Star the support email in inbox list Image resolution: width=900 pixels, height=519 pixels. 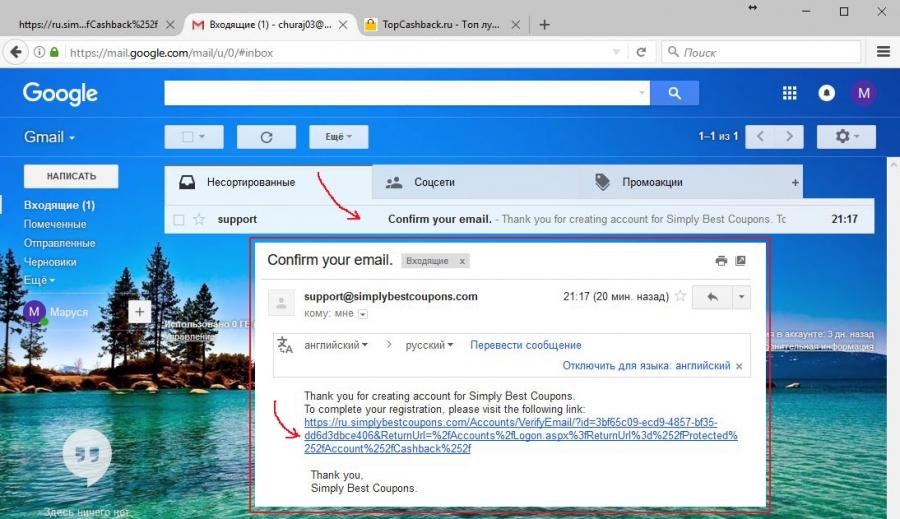tap(199, 219)
